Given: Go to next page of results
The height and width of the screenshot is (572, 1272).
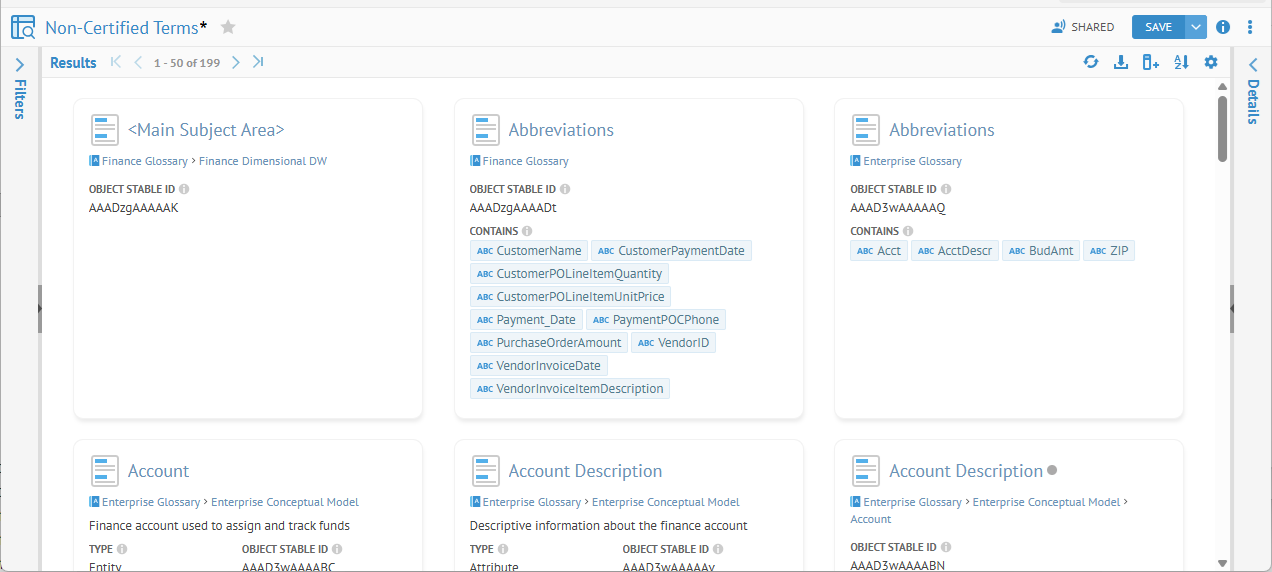Looking at the screenshot, I should (236, 62).
